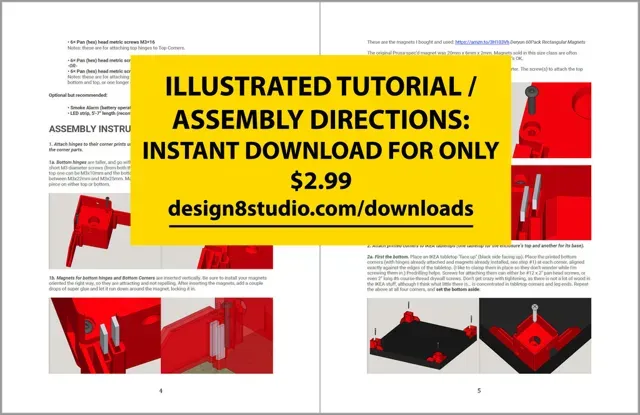Click page number 4
640x415 pixels.
tap(161, 391)
